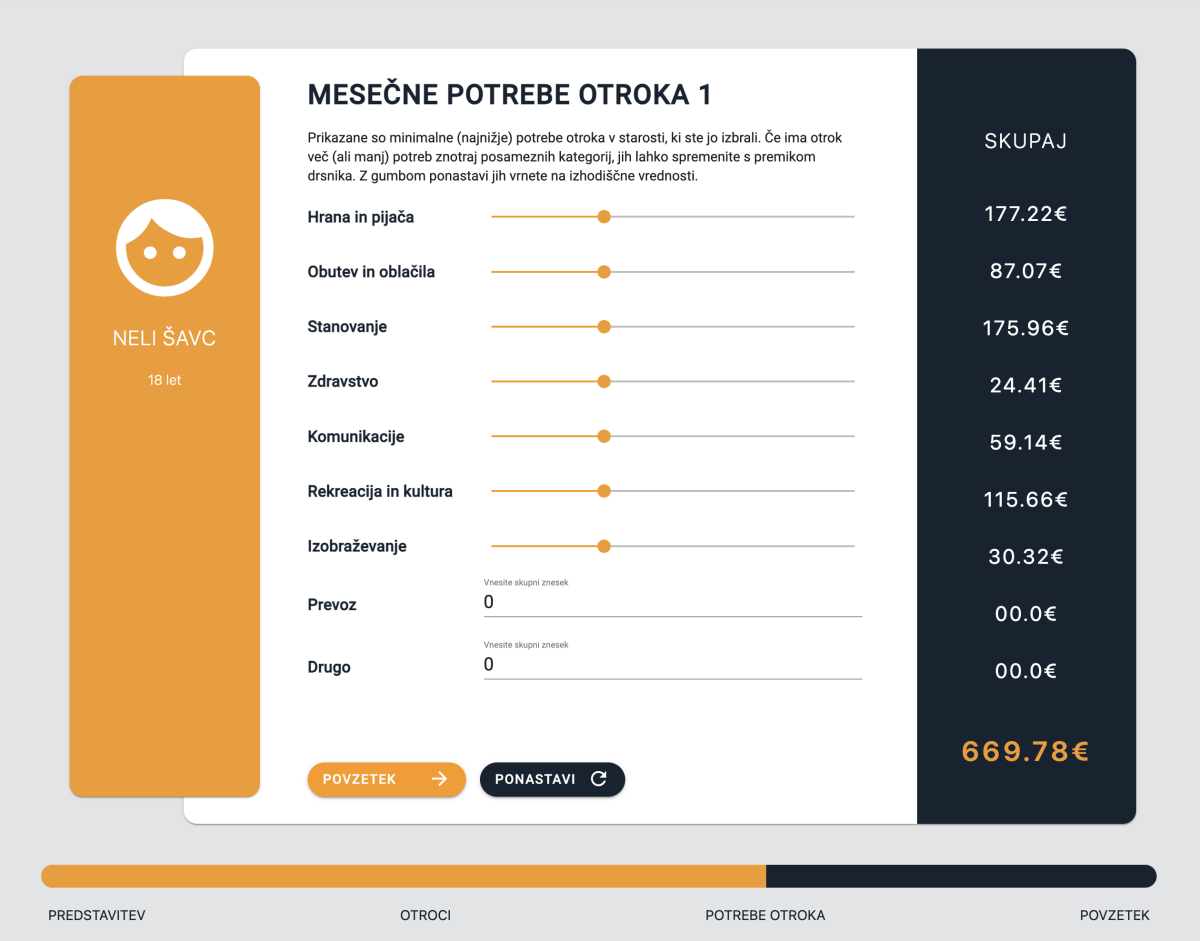Viewport: 1200px width, 941px height.
Task: Reset values with the PONASTAVI button
Action: [552, 780]
